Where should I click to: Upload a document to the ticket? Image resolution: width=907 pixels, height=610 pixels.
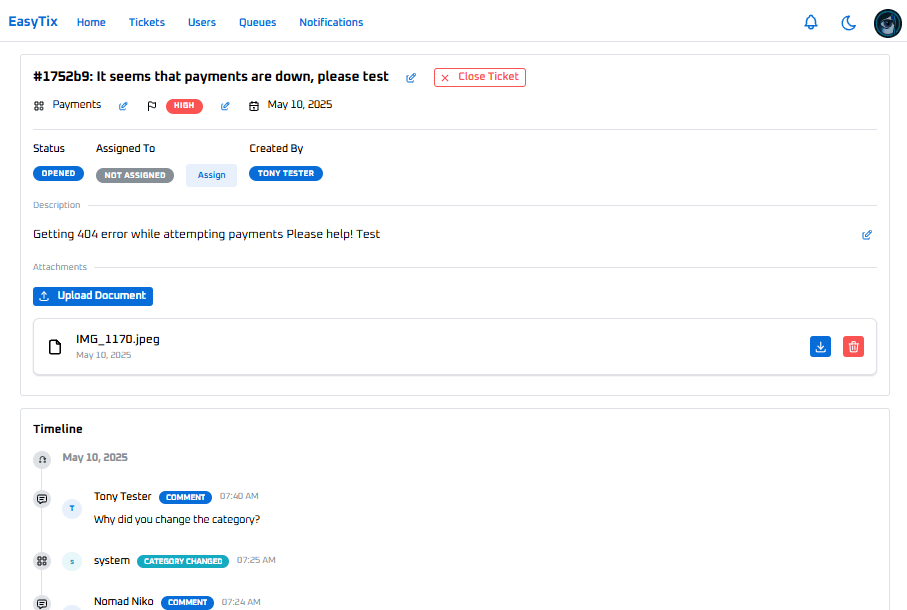tap(93, 296)
